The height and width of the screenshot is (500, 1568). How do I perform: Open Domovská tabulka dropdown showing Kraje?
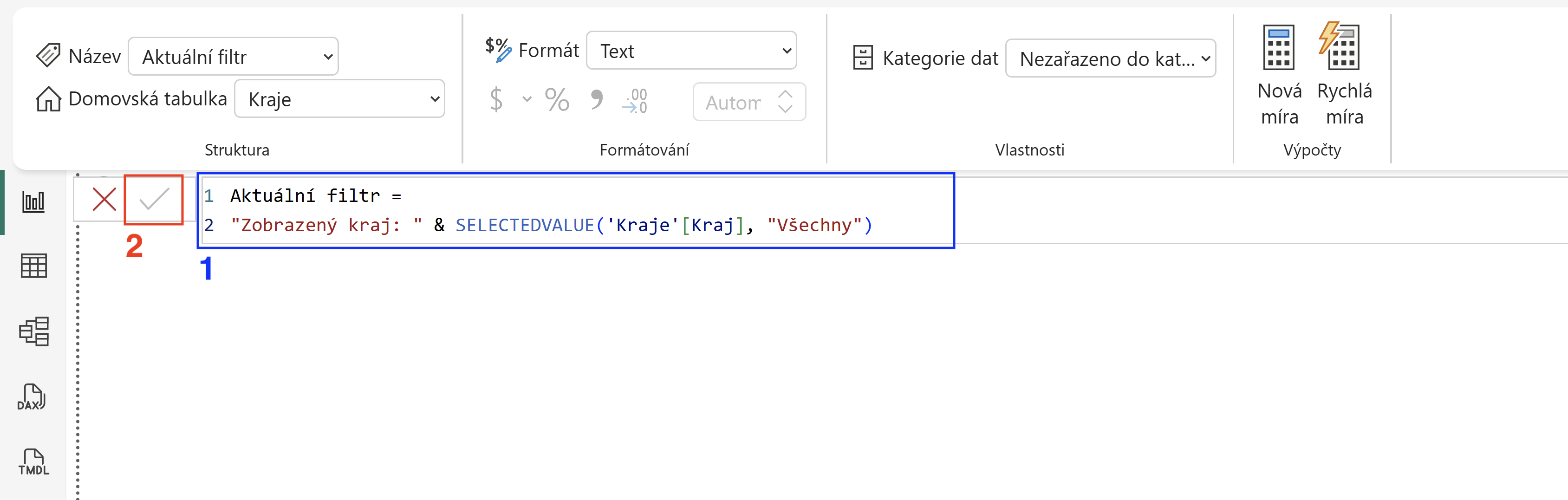[340, 98]
